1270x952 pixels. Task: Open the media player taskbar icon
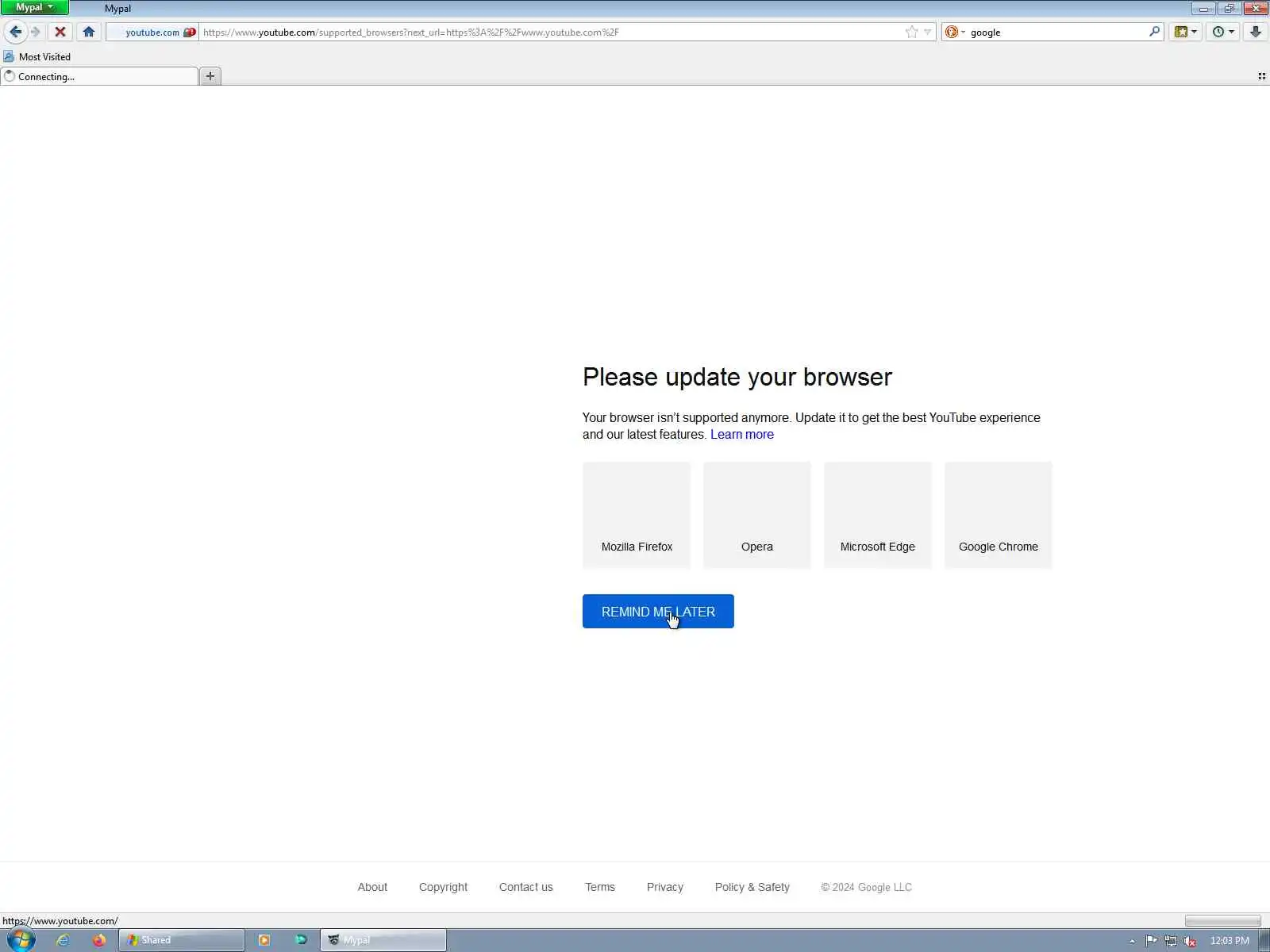[264, 940]
